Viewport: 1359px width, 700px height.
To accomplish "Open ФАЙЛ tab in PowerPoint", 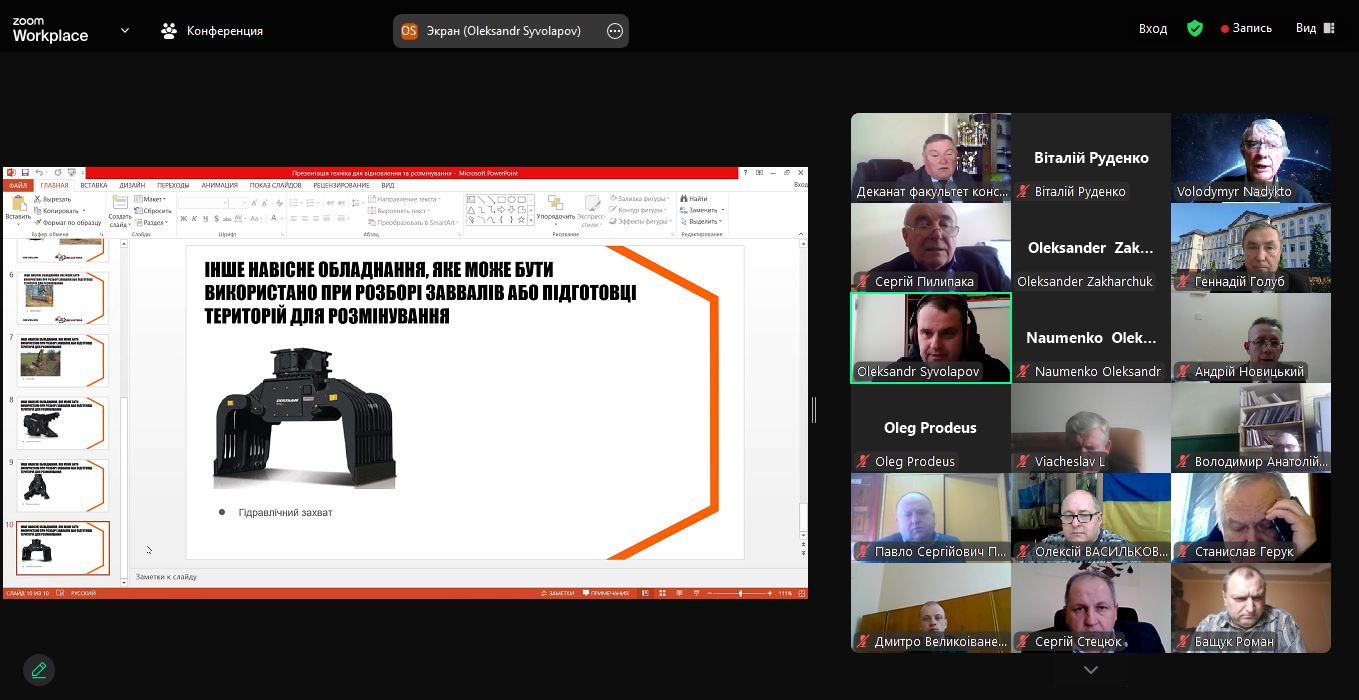I will tap(18, 185).
